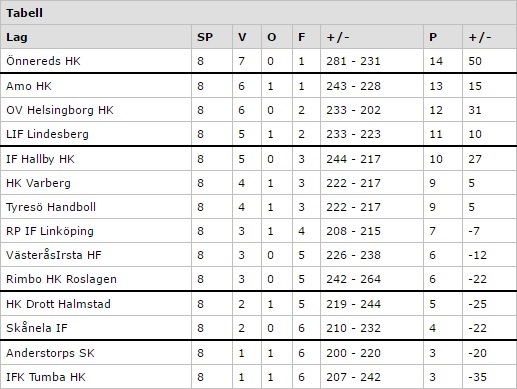This screenshot has height=389, width=517.
Task: Select VästeråsIrsta HF team
Action: [x=54, y=255]
